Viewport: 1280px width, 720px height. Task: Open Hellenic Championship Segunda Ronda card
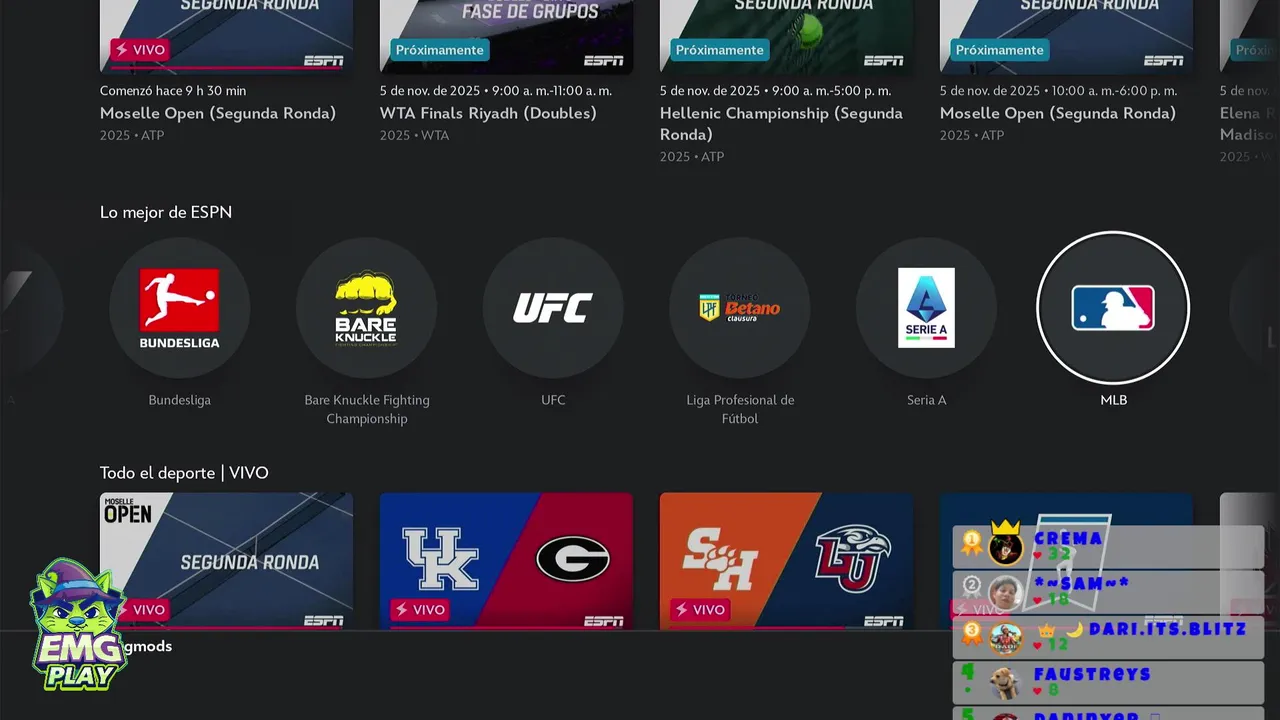click(x=786, y=37)
